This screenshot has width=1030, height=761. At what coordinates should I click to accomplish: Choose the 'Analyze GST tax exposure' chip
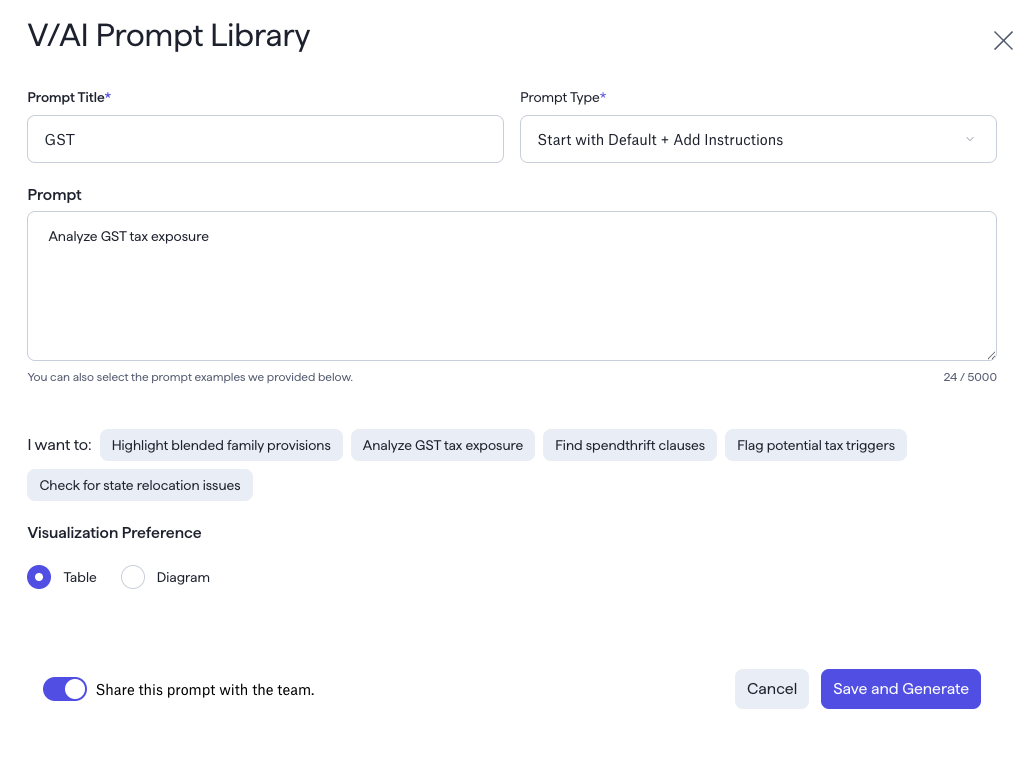click(442, 445)
